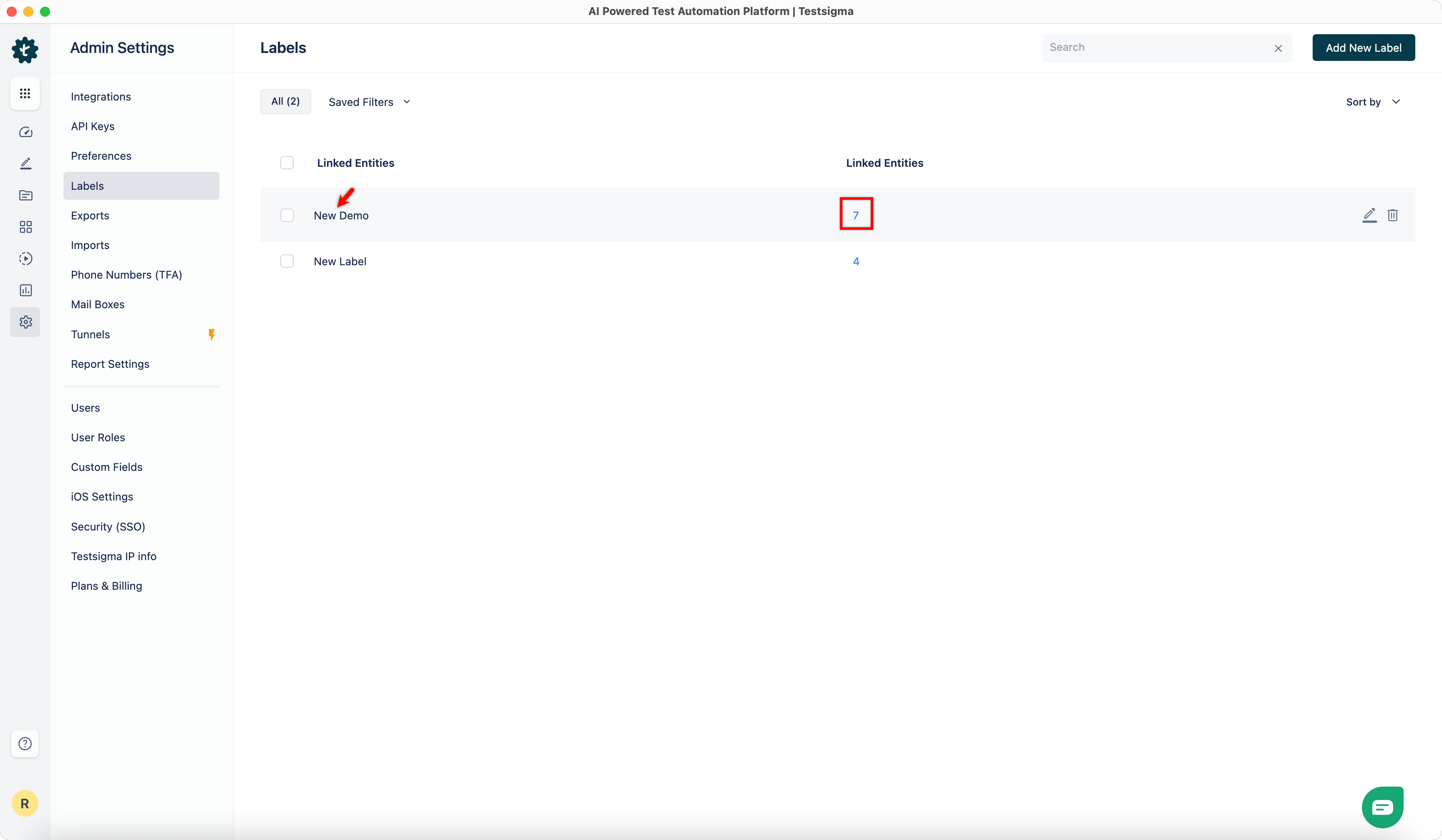The image size is (1442, 840).
Task: Open the help question mark icon
Action: pyautogui.click(x=25, y=743)
